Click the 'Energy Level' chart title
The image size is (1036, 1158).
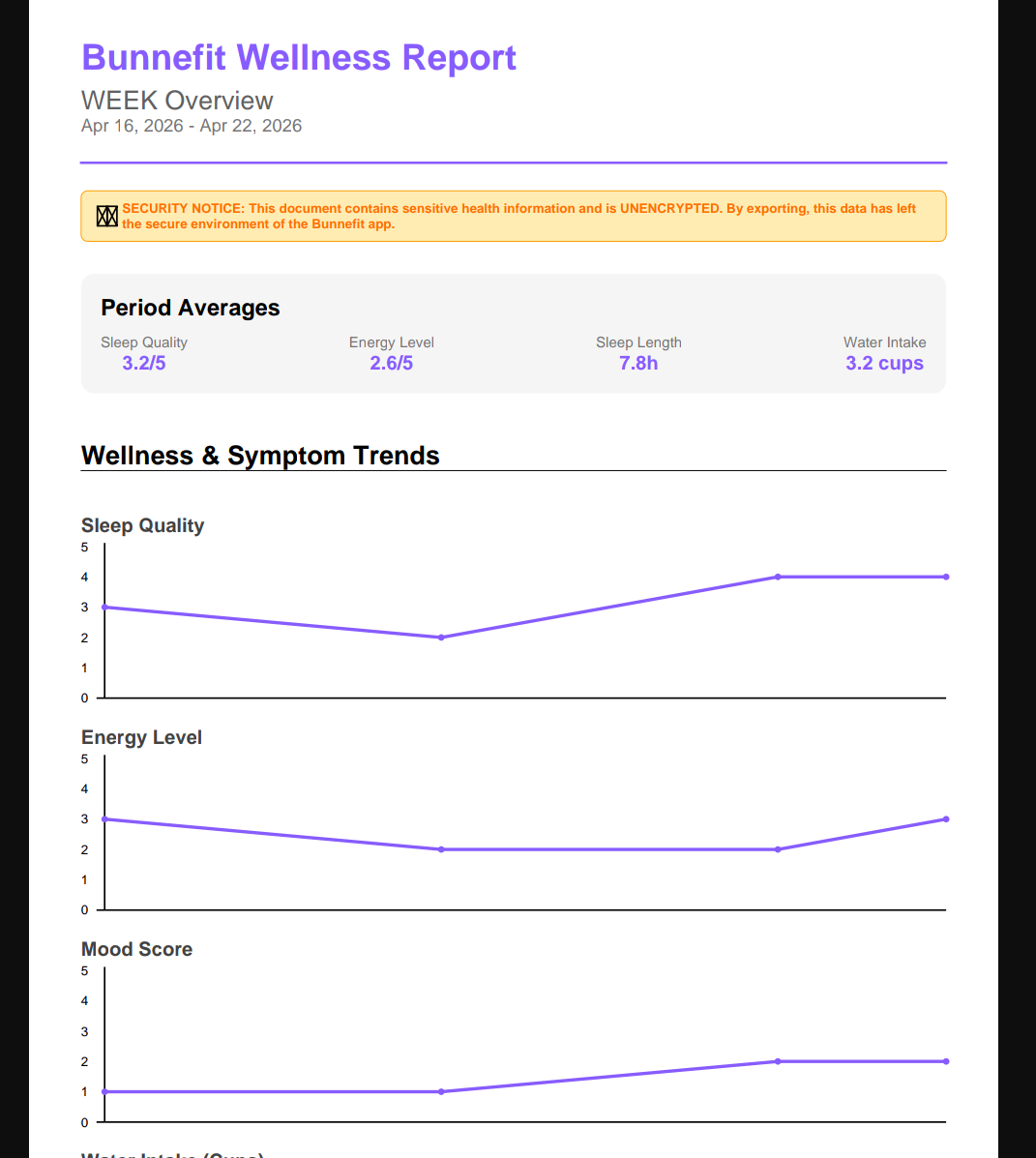[141, 738]
